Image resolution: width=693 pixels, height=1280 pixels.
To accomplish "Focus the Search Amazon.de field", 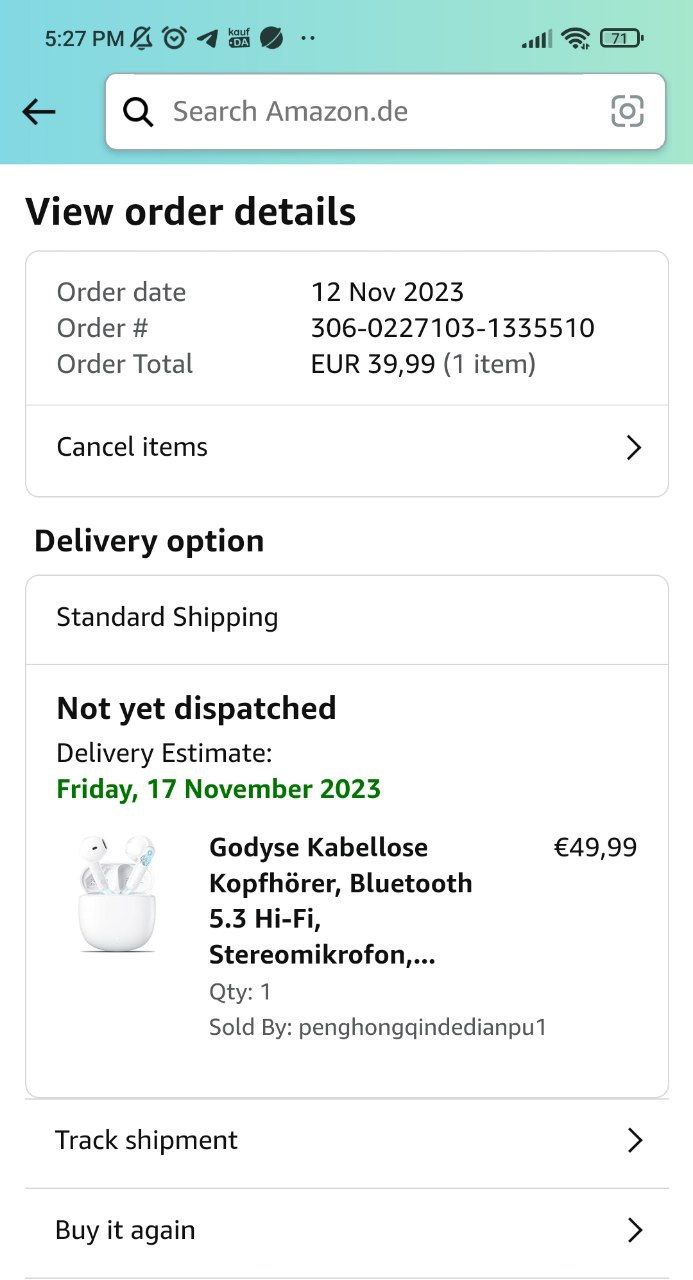I will 380,112.
